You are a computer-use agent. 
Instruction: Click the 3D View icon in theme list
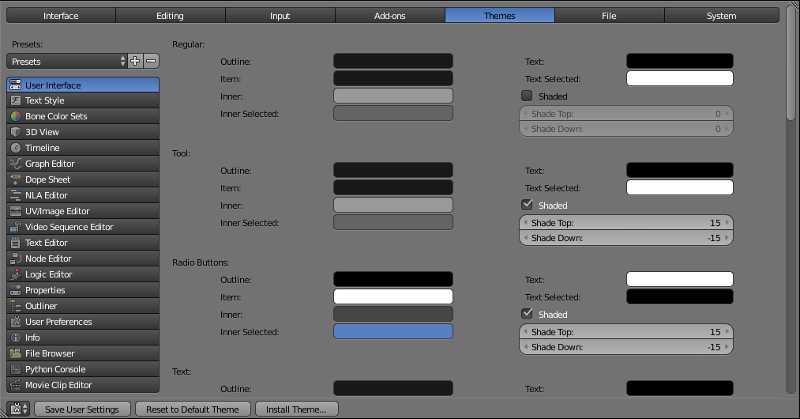pos(16,132)
